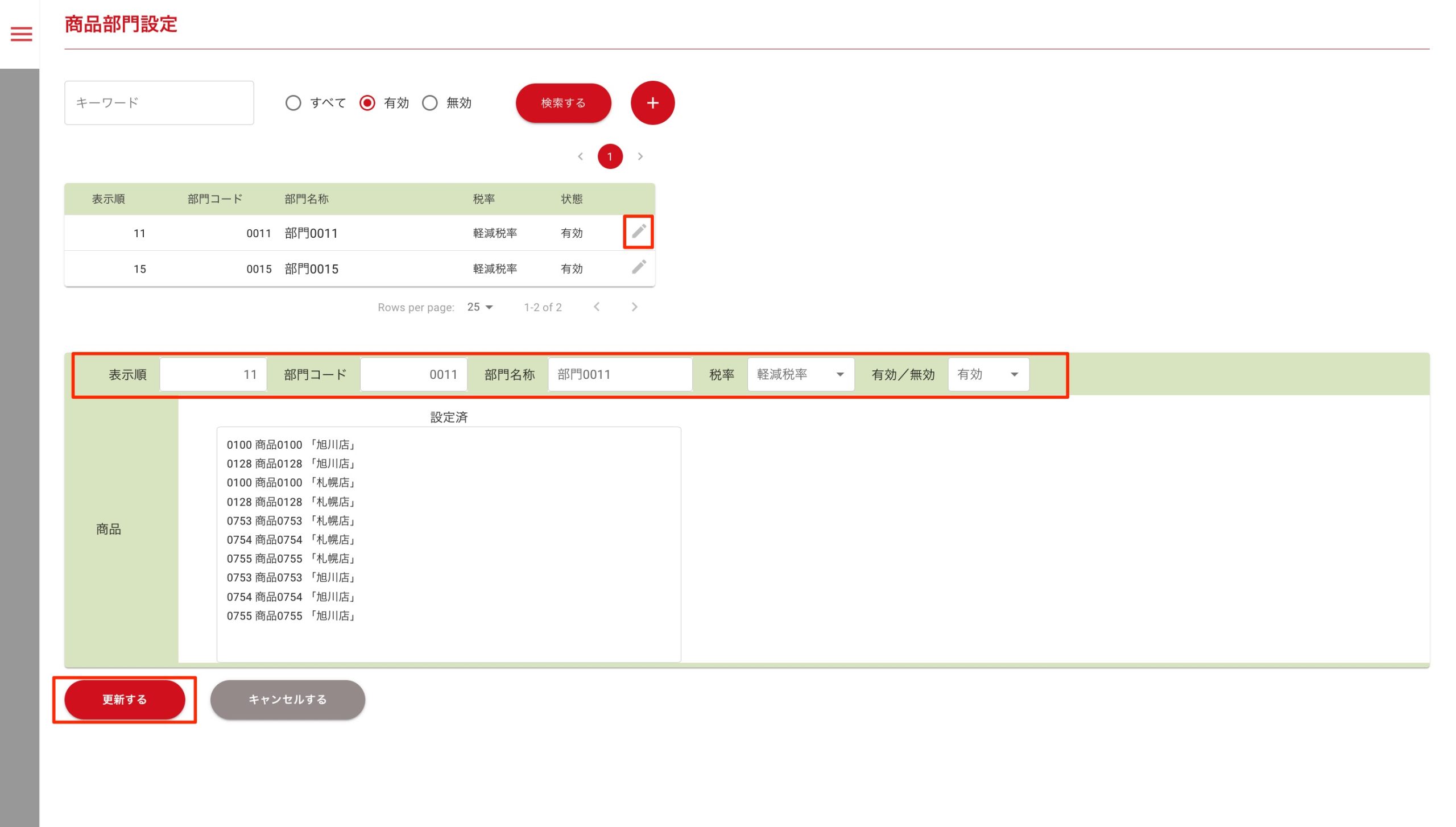Viewport: 1456px width, 827px height.
Task: Select the 無効 radio option
Action: tap(430, 103)
